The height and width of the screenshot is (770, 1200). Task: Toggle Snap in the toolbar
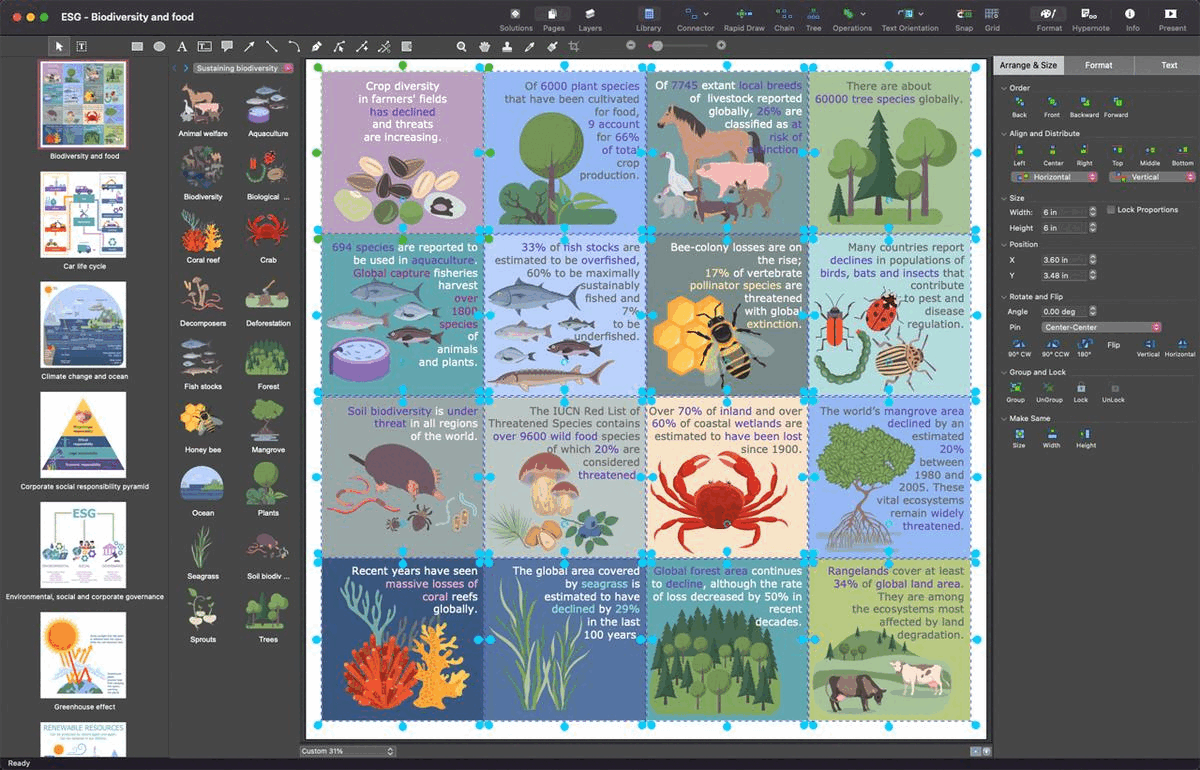(x=963, y=15)
